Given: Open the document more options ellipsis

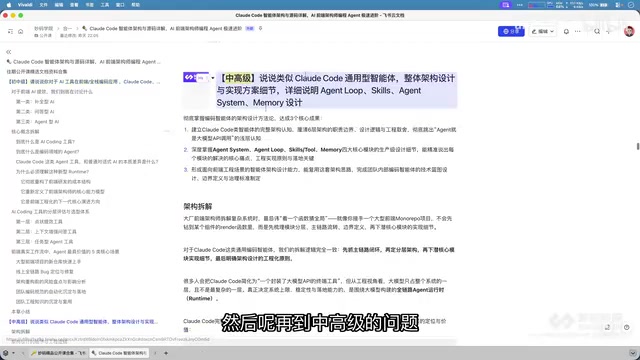Looking at the screenshot, I should (x=577, y=31).
